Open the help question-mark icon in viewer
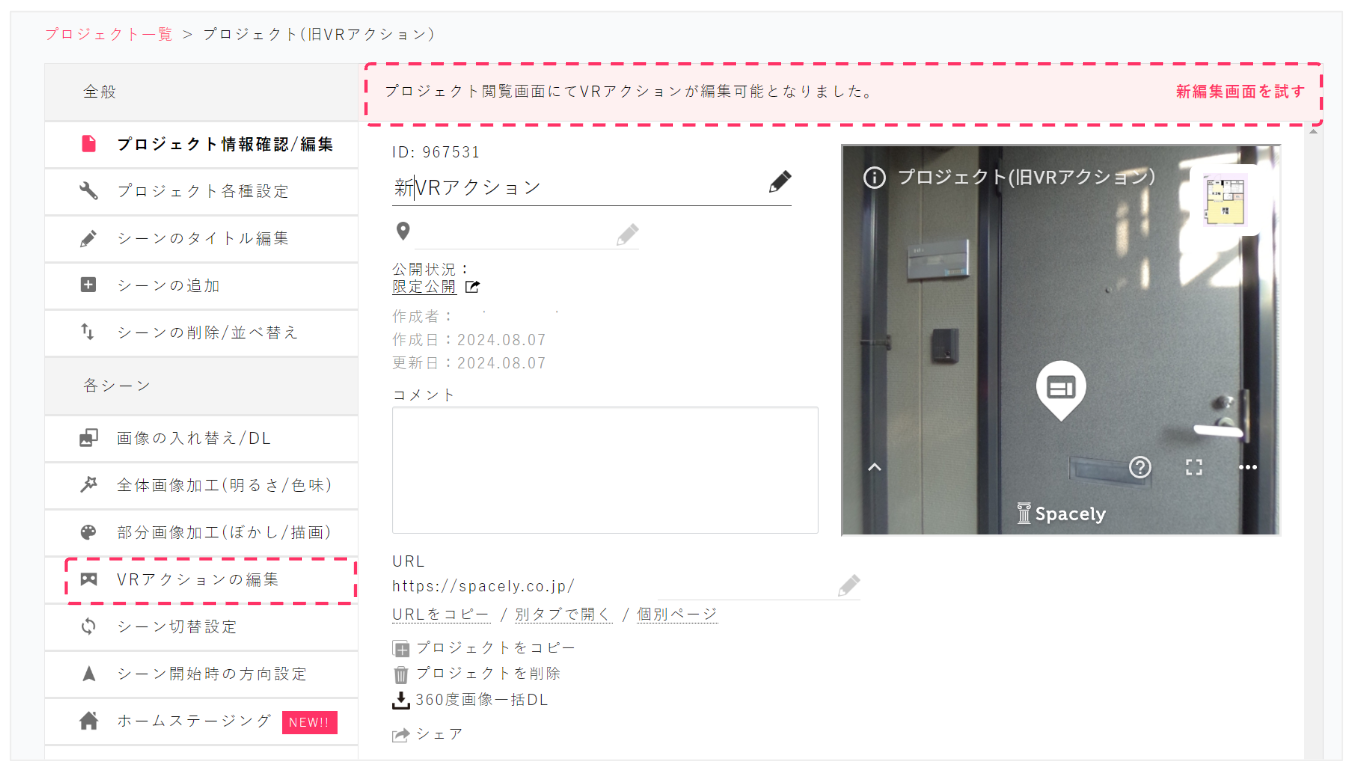1356x766 pixels. [x=1140, y=467]
